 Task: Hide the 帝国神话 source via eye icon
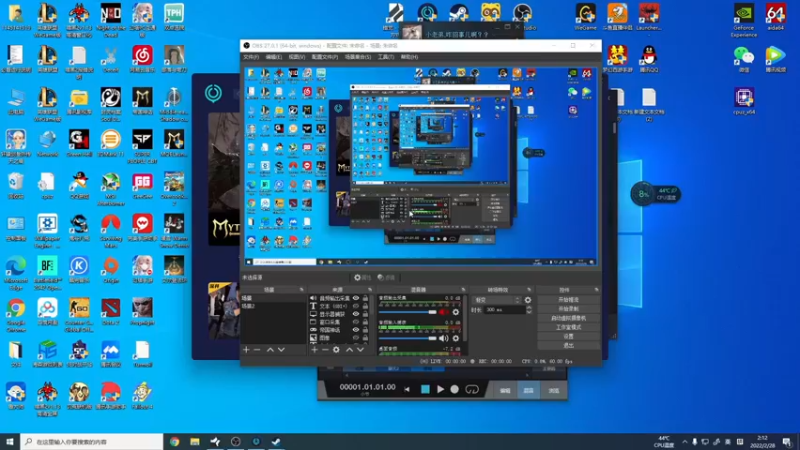[x=356, y=330]
